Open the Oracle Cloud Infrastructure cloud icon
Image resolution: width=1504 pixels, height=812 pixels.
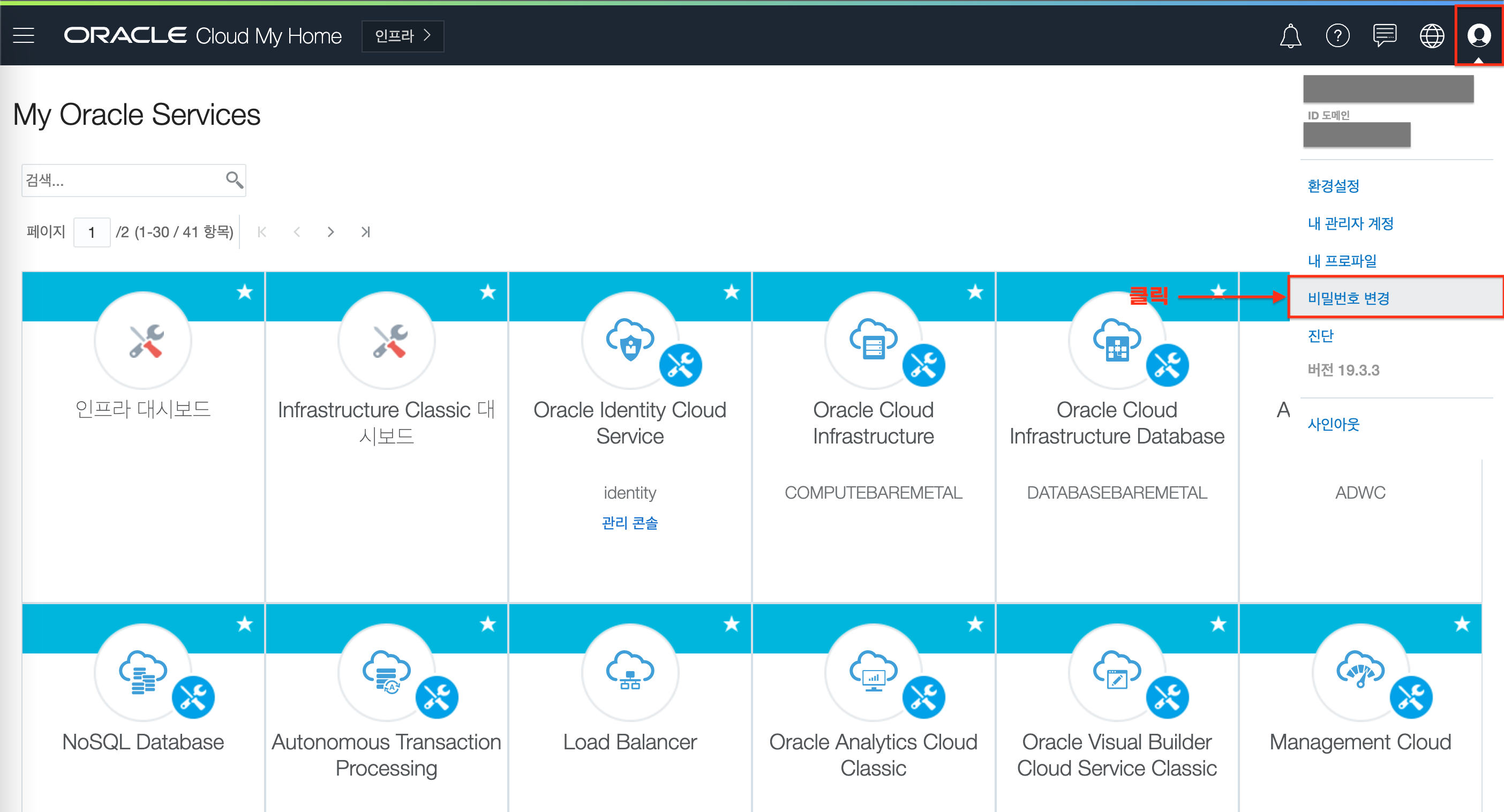point(874,340)
